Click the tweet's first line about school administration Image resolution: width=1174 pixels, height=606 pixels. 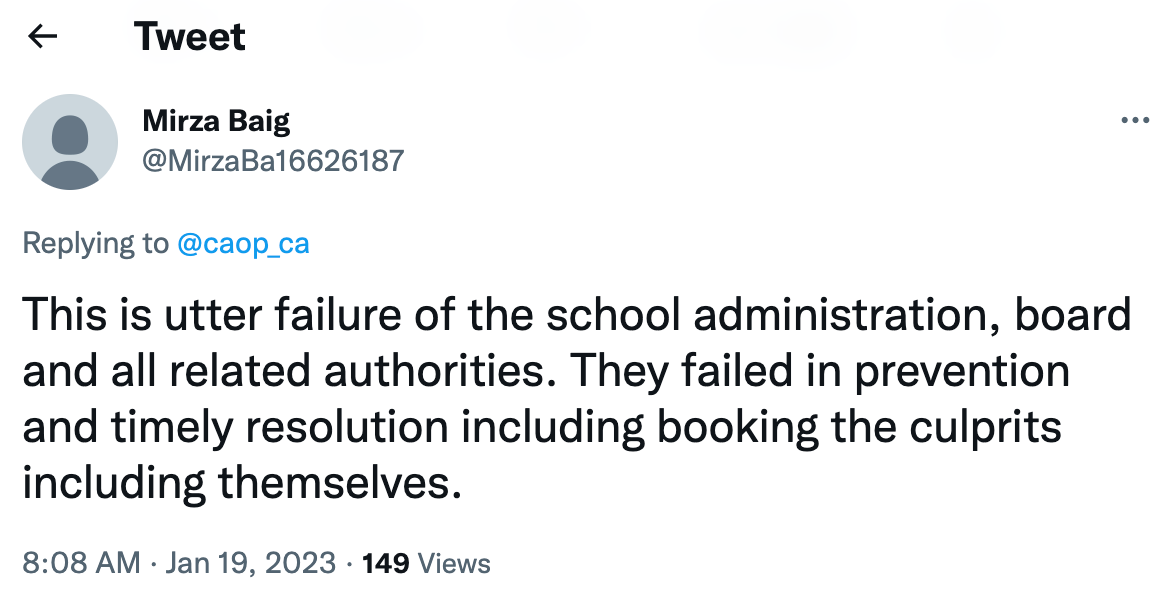(575, 315)
